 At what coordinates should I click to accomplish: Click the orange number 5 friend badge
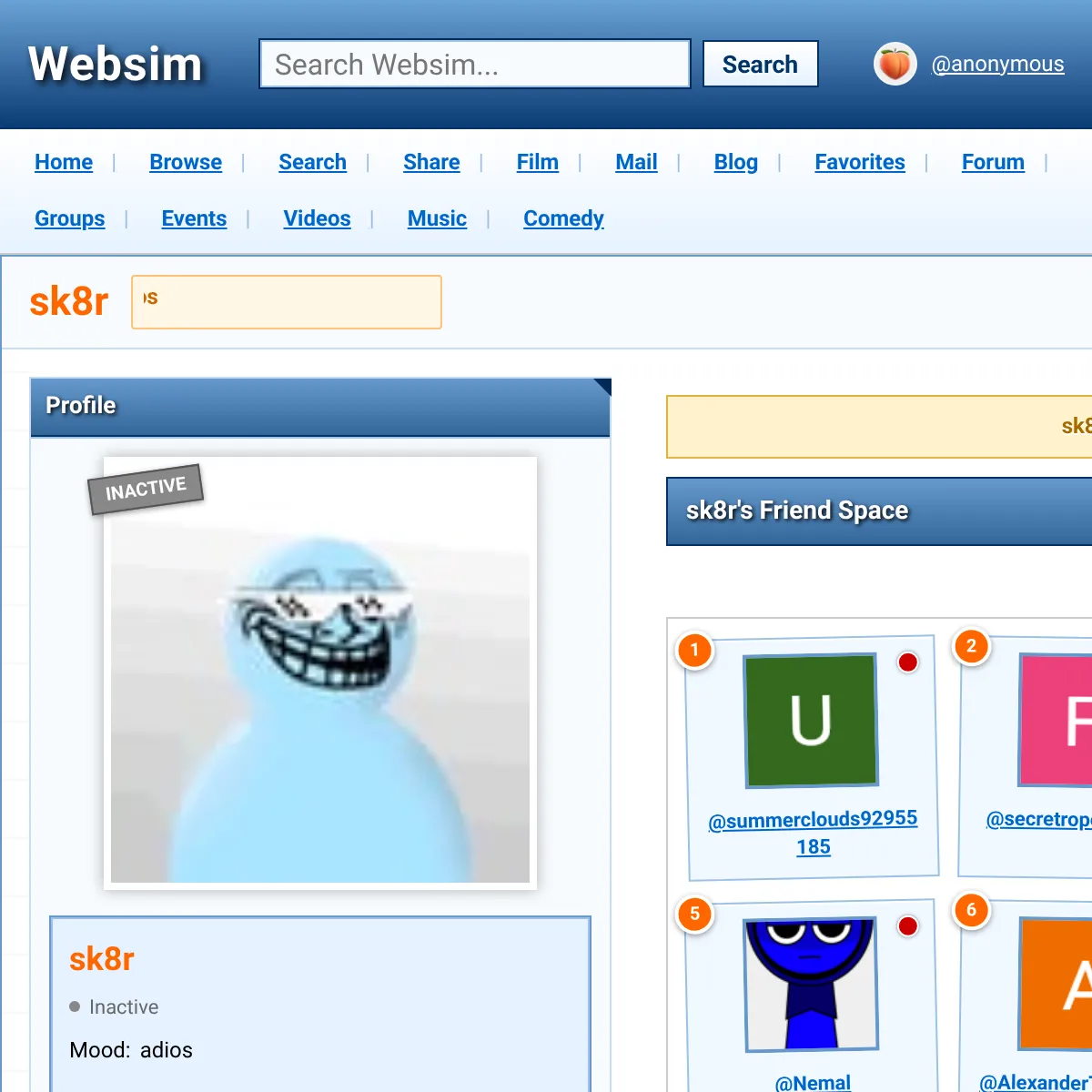tap(694, 914)
